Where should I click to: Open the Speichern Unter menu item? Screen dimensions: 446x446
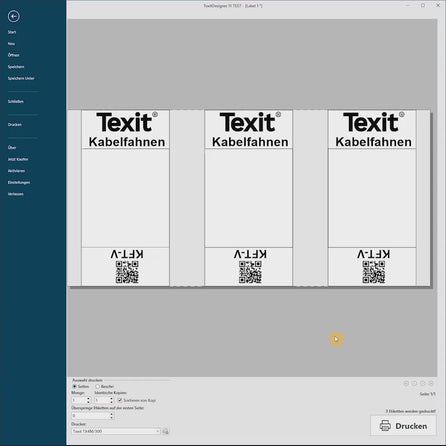21,78
